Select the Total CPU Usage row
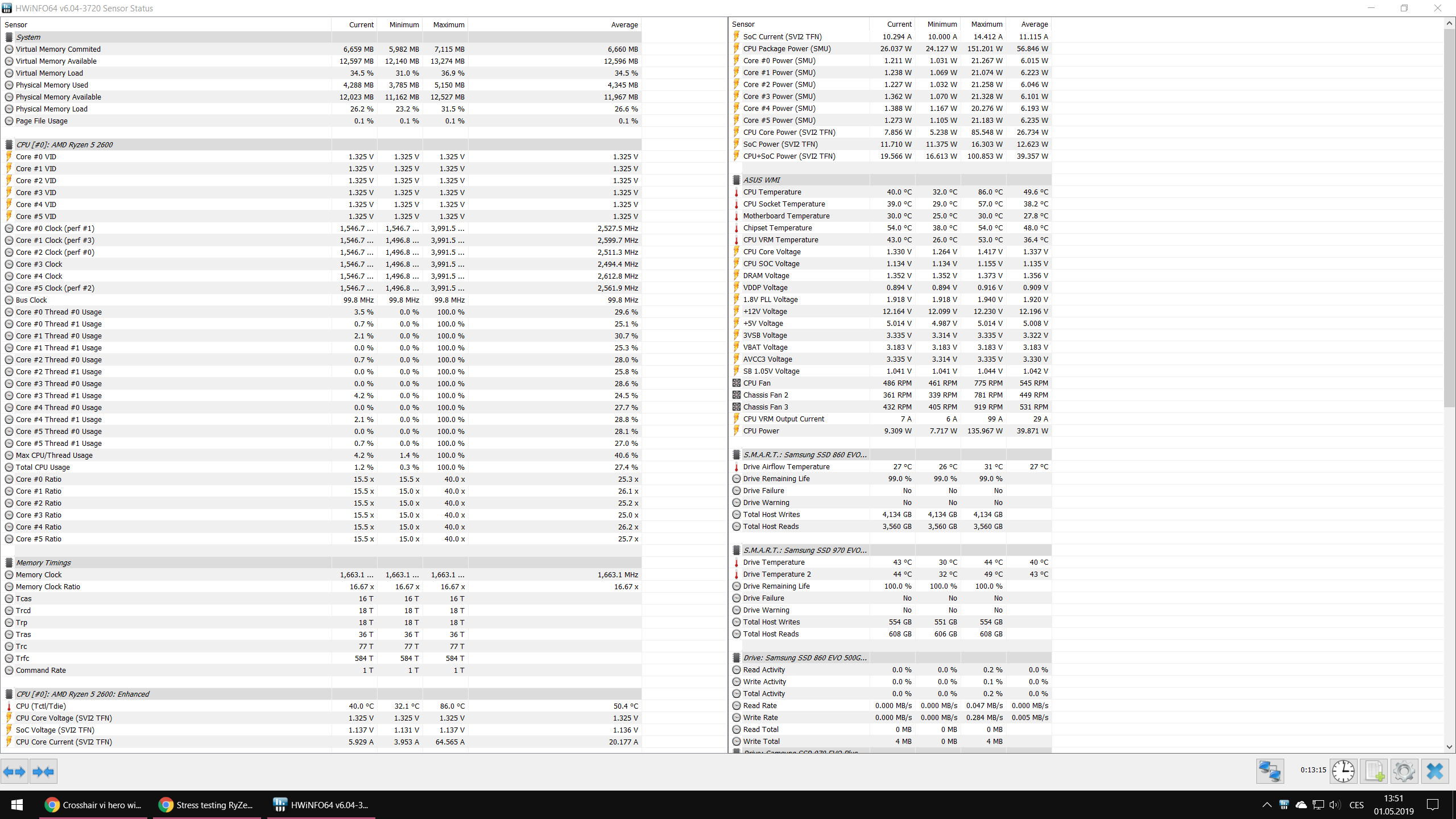 point(43,467)
